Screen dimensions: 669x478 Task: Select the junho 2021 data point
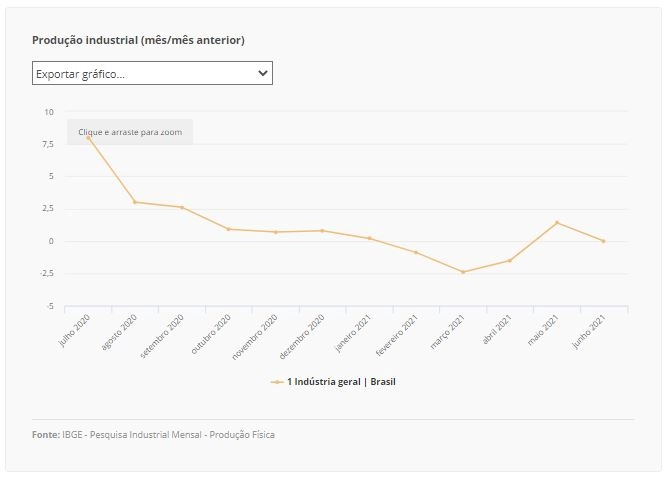603,241
